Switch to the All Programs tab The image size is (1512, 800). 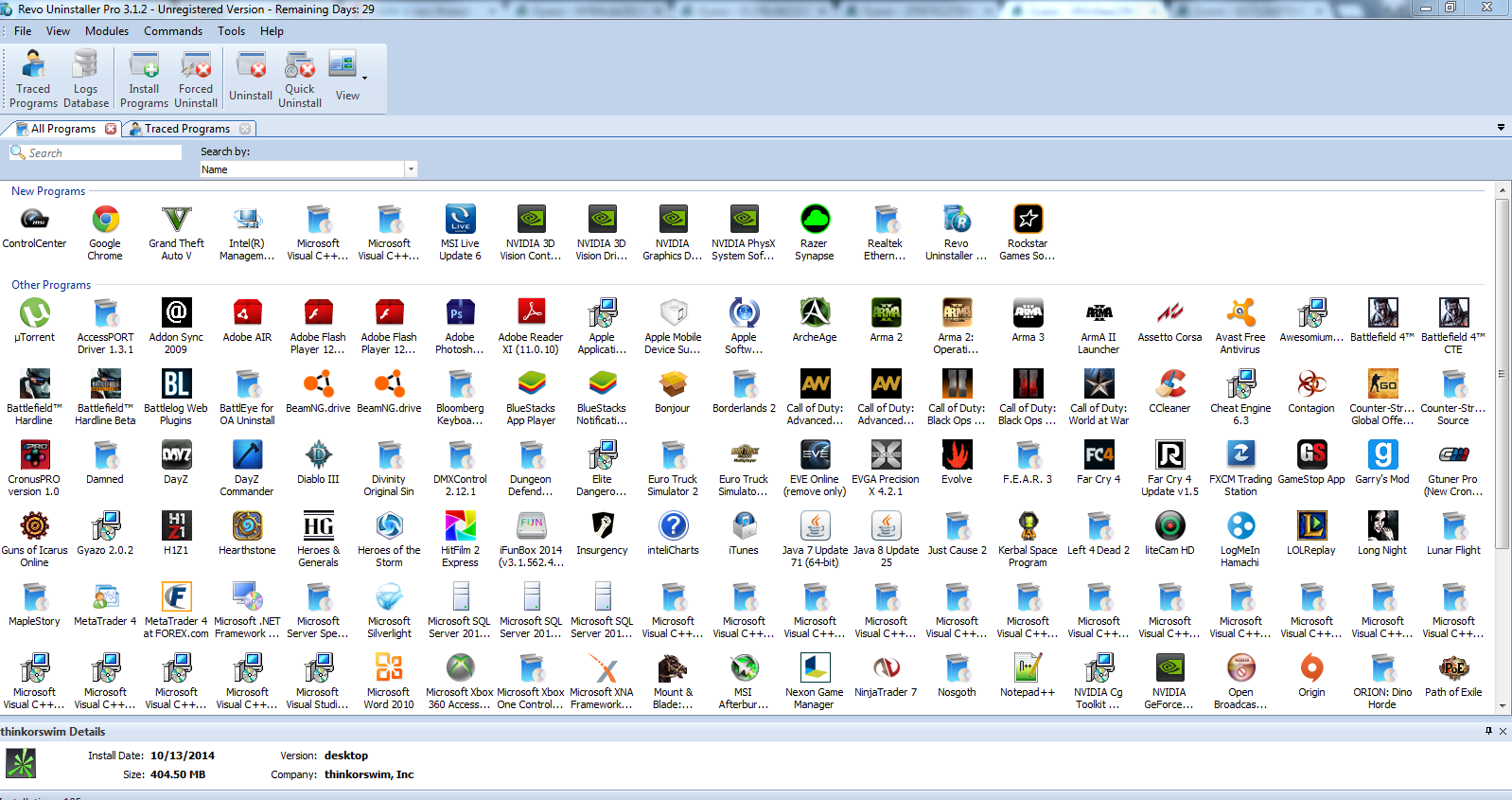[62, 129]
